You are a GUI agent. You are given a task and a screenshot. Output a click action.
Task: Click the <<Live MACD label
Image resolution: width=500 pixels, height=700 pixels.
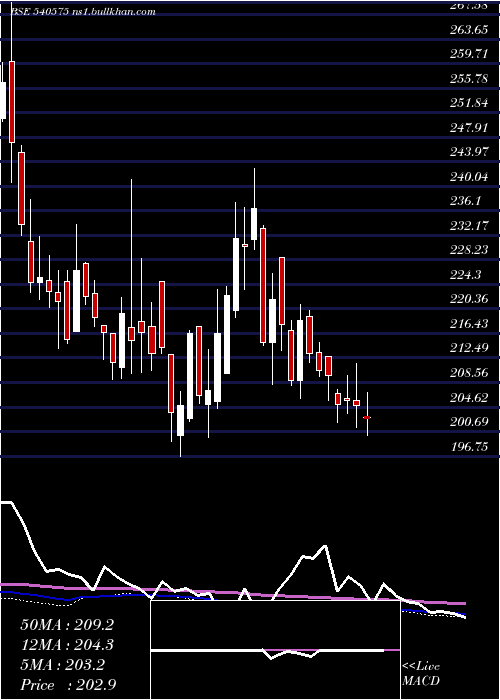tap(421, 673)
